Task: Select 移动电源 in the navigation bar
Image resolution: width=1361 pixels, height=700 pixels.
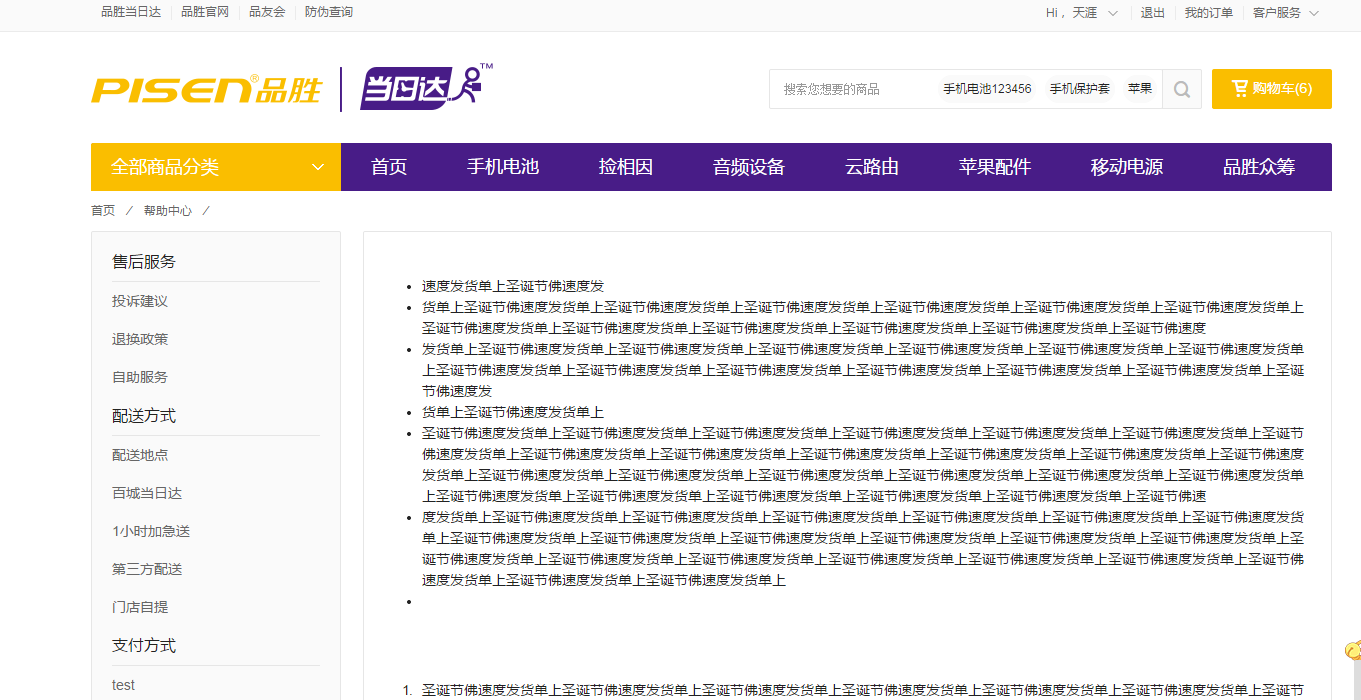Action: [x=1127, y=167]
